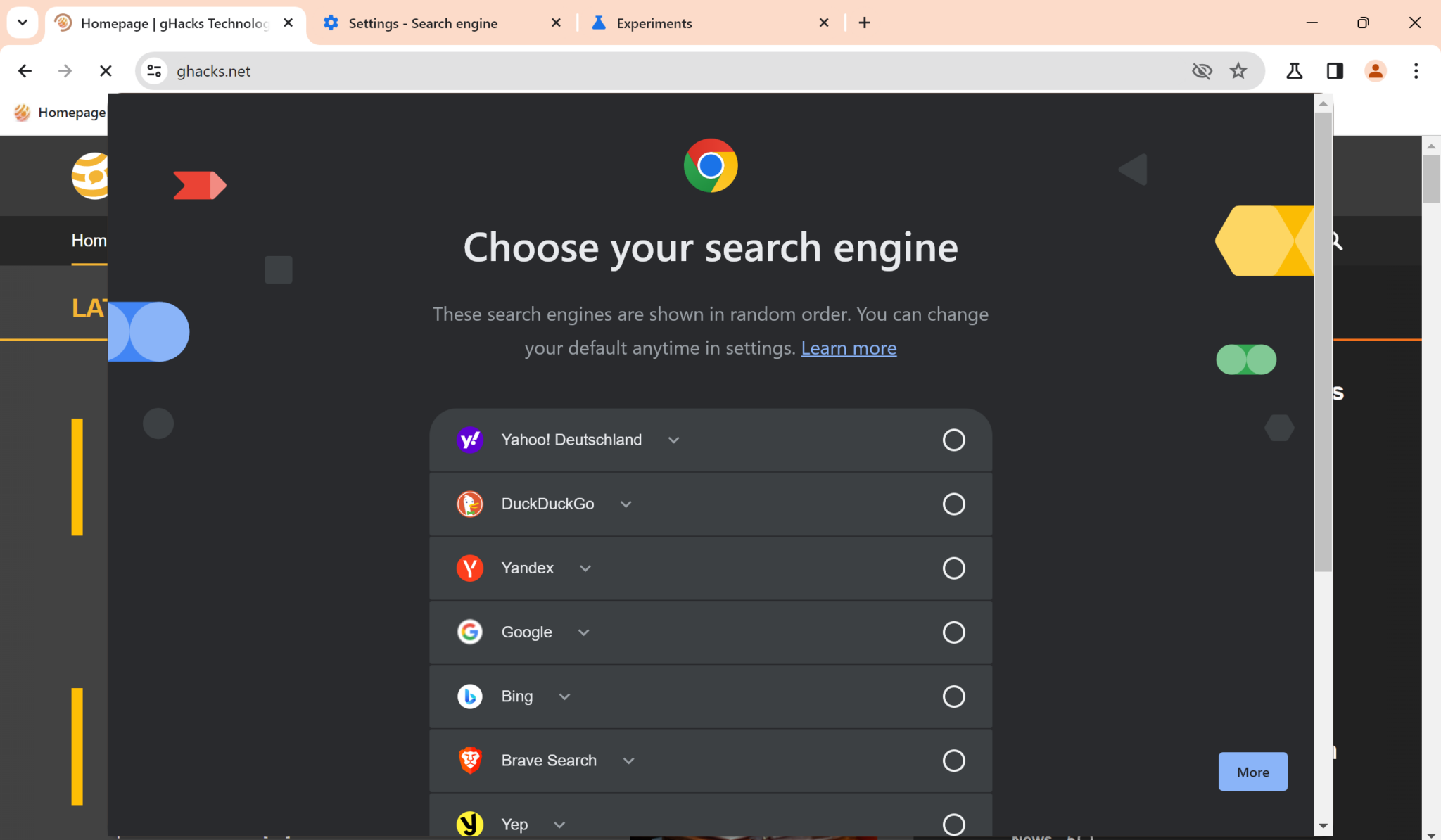Image resolution: width=1441 pixels, height=840 pixels.
Task: Click the Brave Search lion icon
Action: (x=470, y=760)
